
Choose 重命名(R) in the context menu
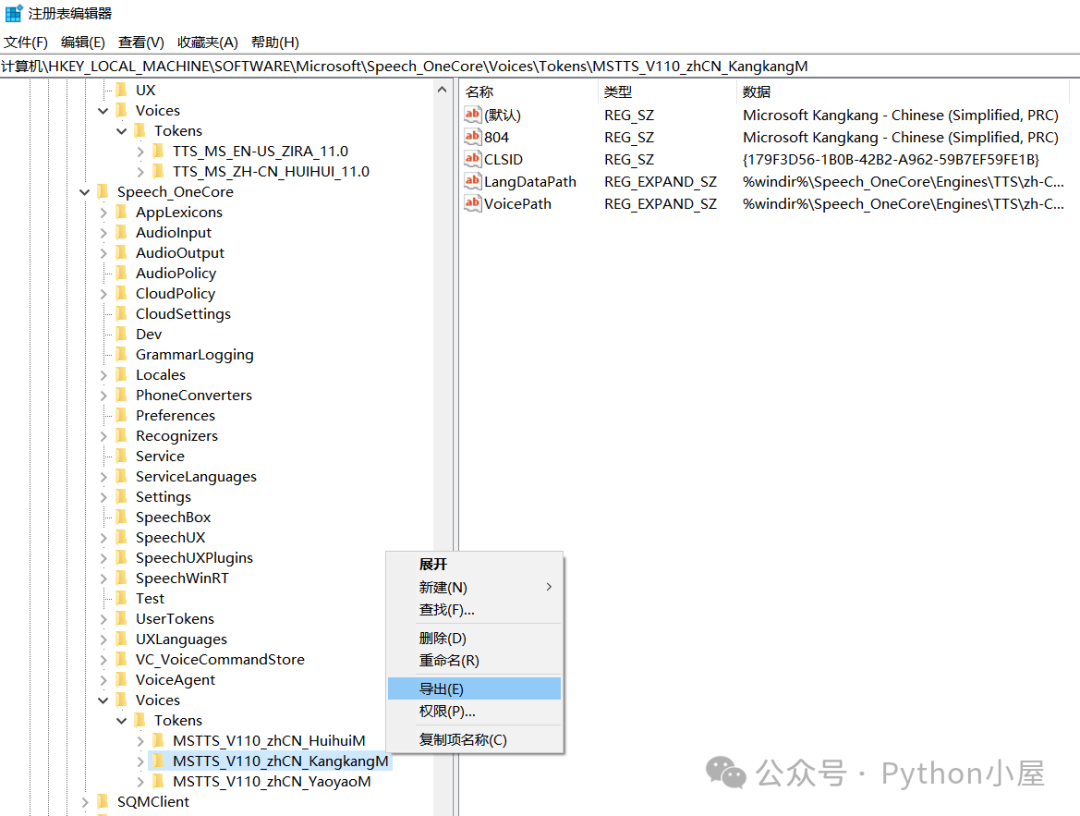point(475,660)
